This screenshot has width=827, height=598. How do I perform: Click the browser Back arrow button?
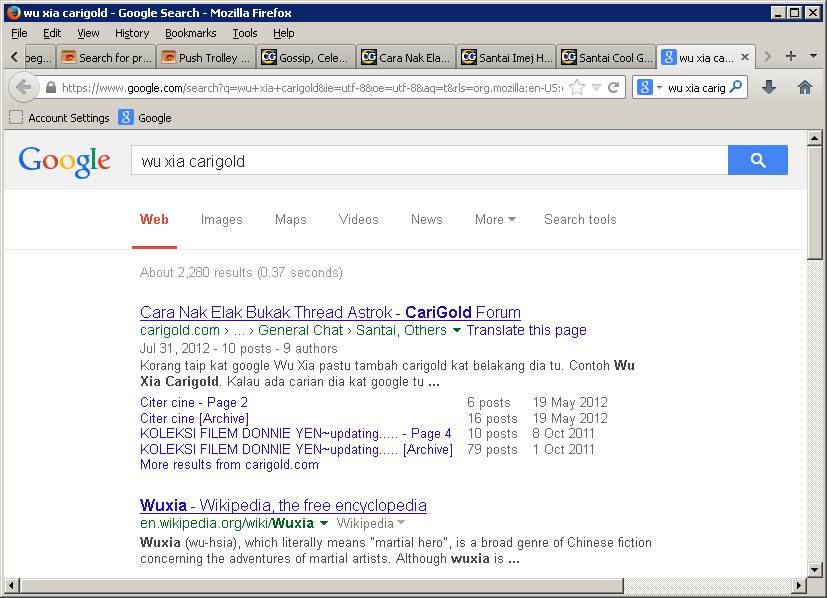tap(24, 87)
